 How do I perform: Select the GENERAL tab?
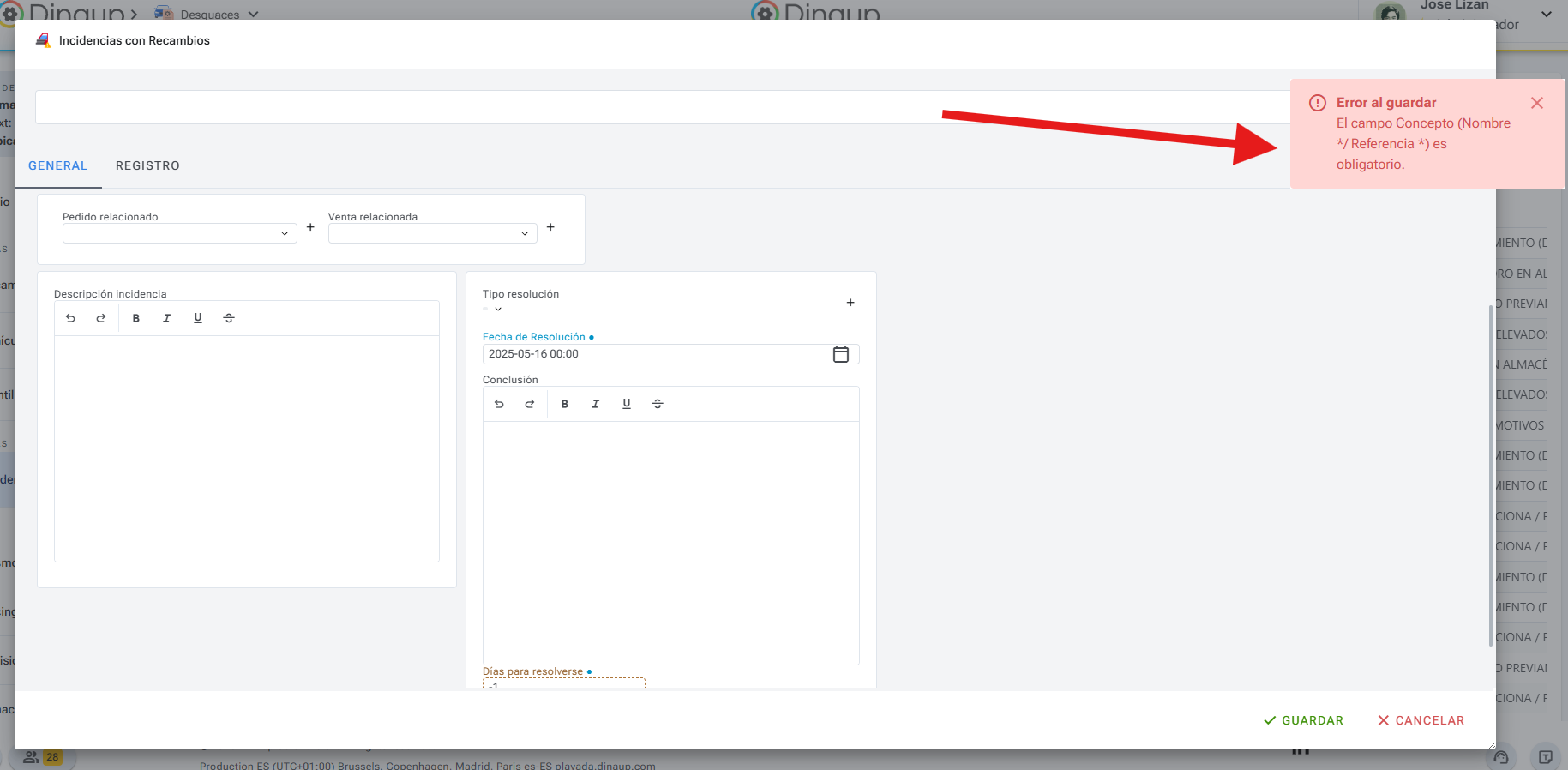pos(57,165)
